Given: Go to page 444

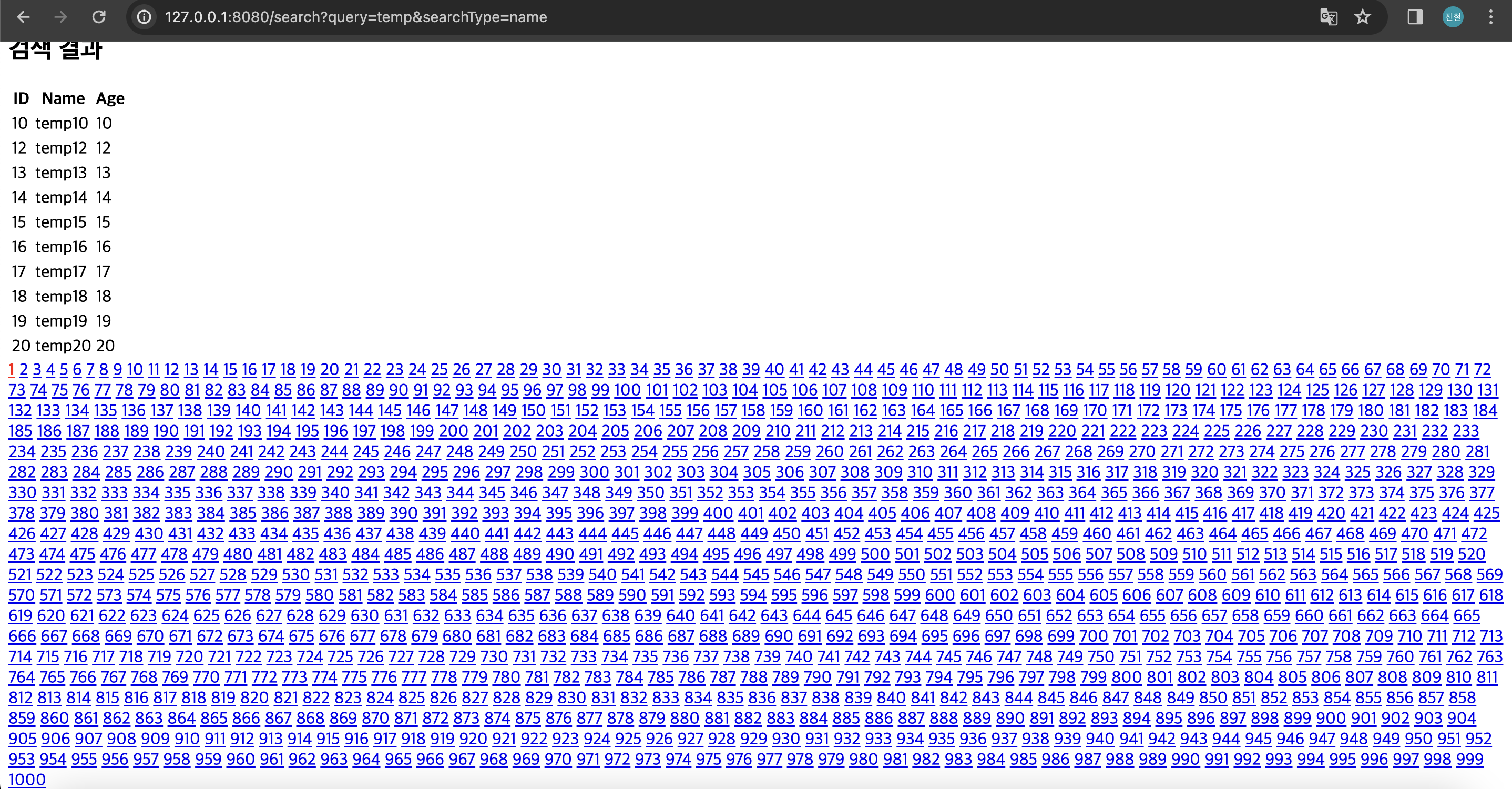Looking at the screenshot, I should click(x=592, y=534).
